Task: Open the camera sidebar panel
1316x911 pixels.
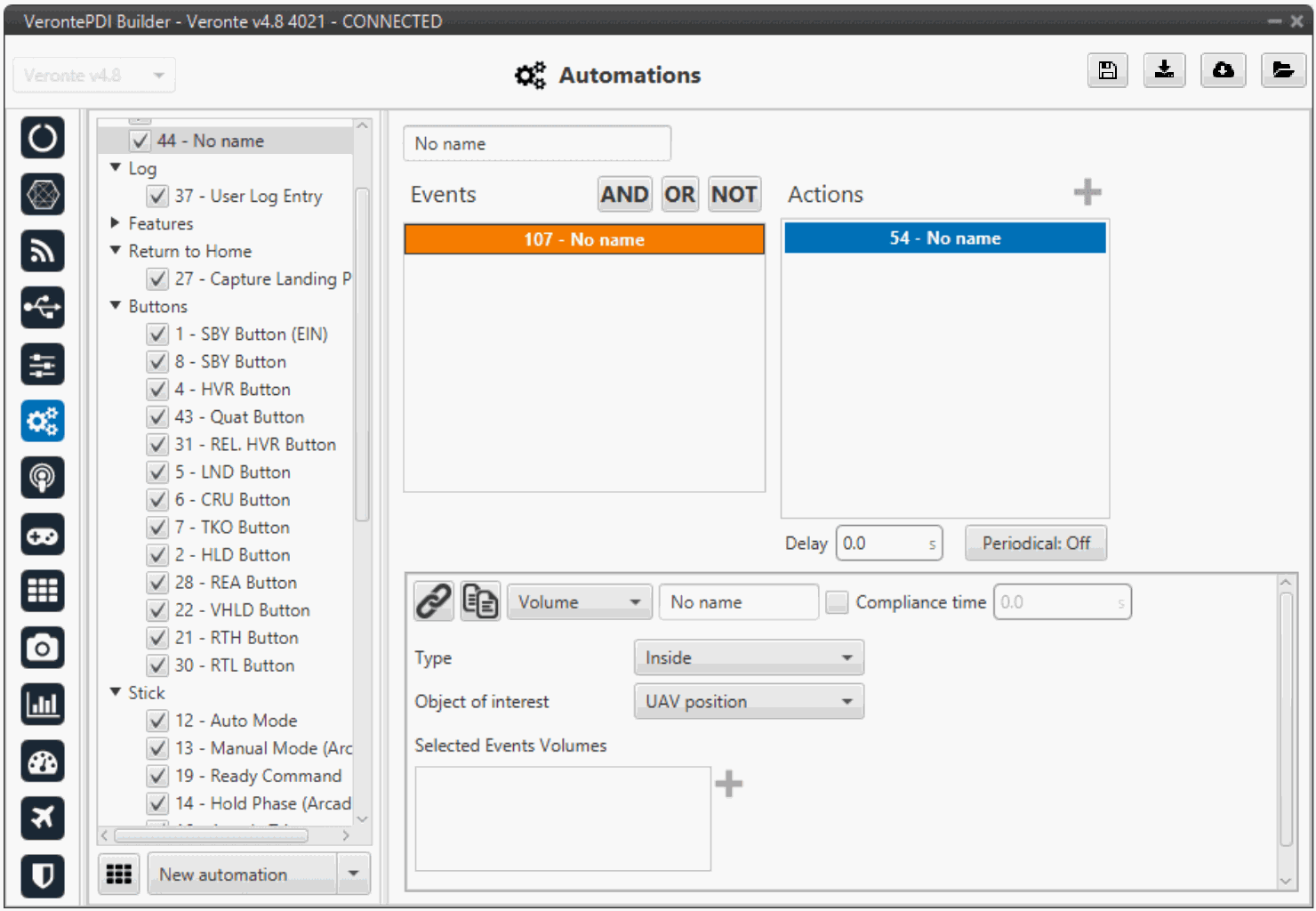Action: click(43, 649)
